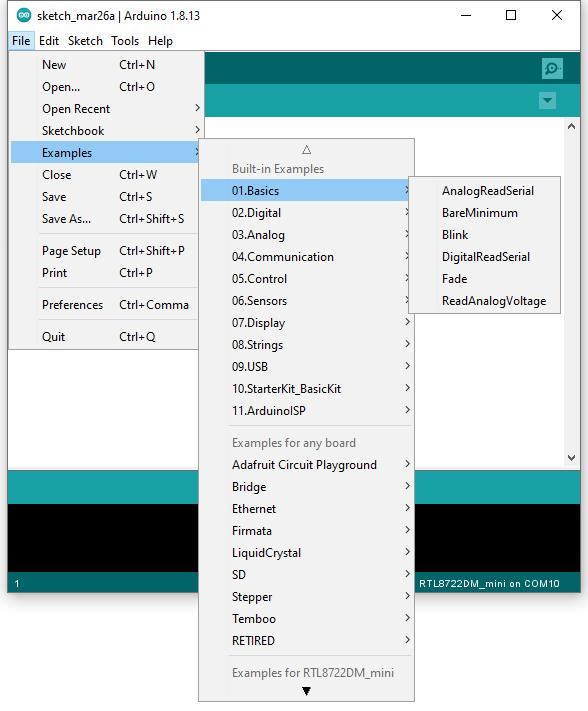Open the Firmata library examples
Viewport: 588px width, 711px height.
coord(306,531)
